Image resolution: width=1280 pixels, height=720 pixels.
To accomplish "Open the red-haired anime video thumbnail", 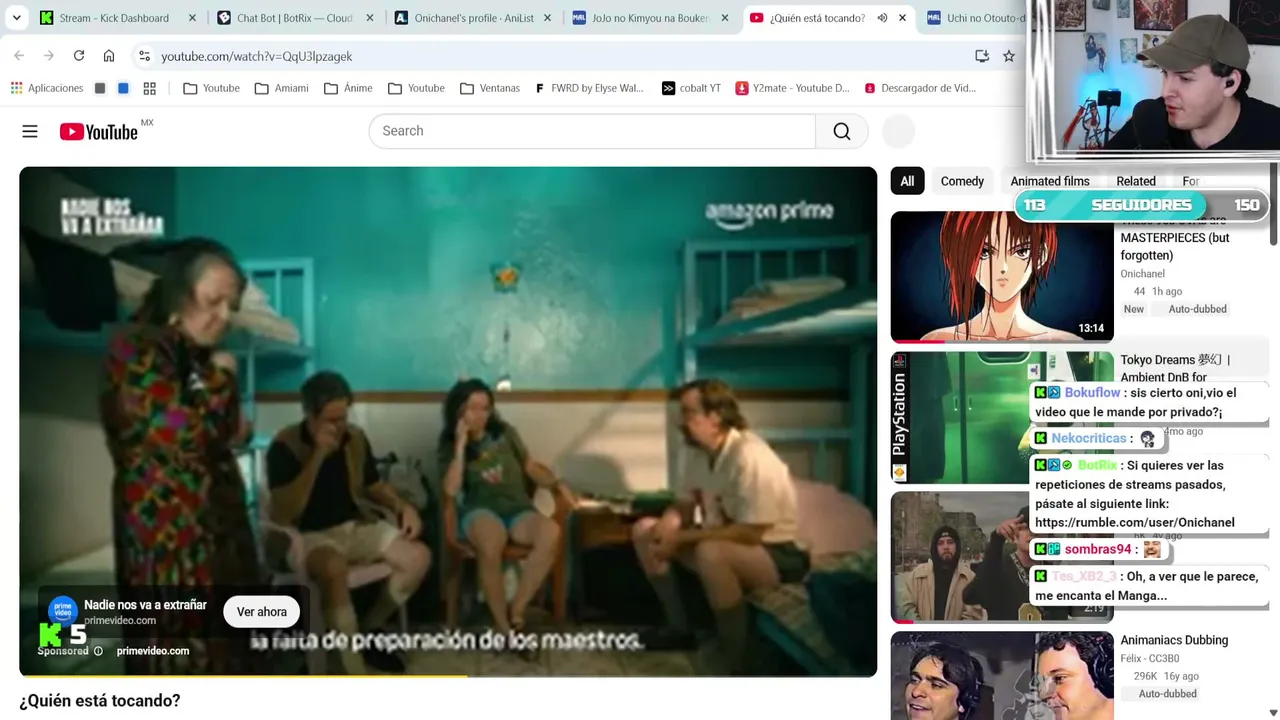I will tap(1002, 277).
